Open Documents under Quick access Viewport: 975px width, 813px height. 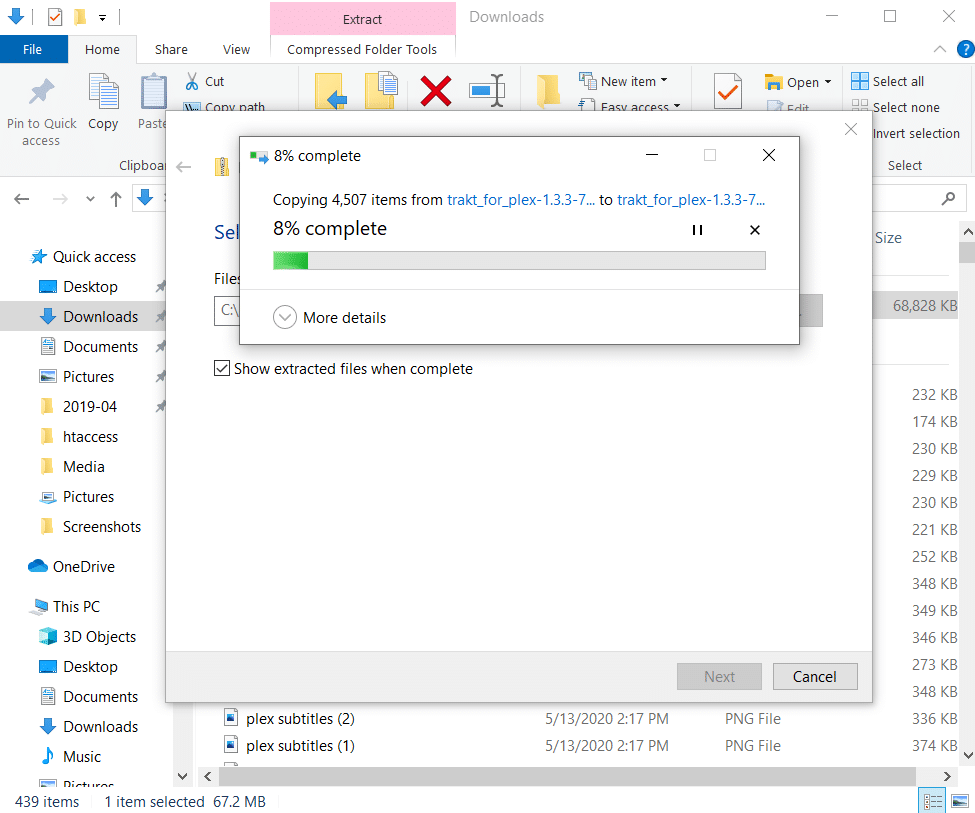tap(88, 346)
